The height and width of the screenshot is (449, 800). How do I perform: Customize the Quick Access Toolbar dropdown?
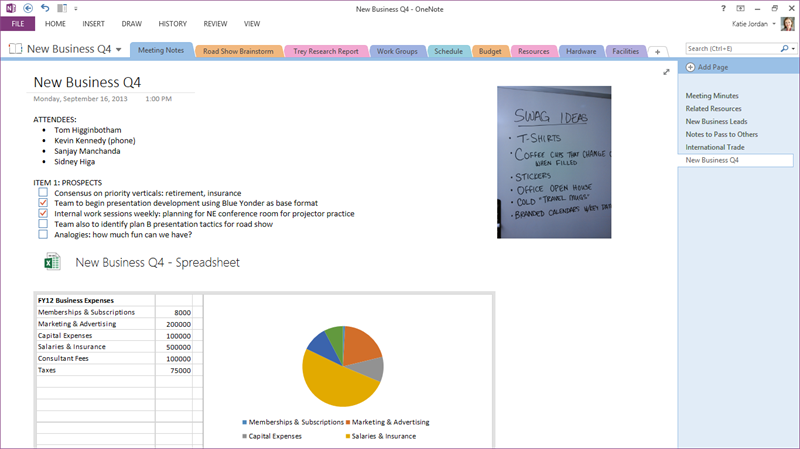(75, 8)
